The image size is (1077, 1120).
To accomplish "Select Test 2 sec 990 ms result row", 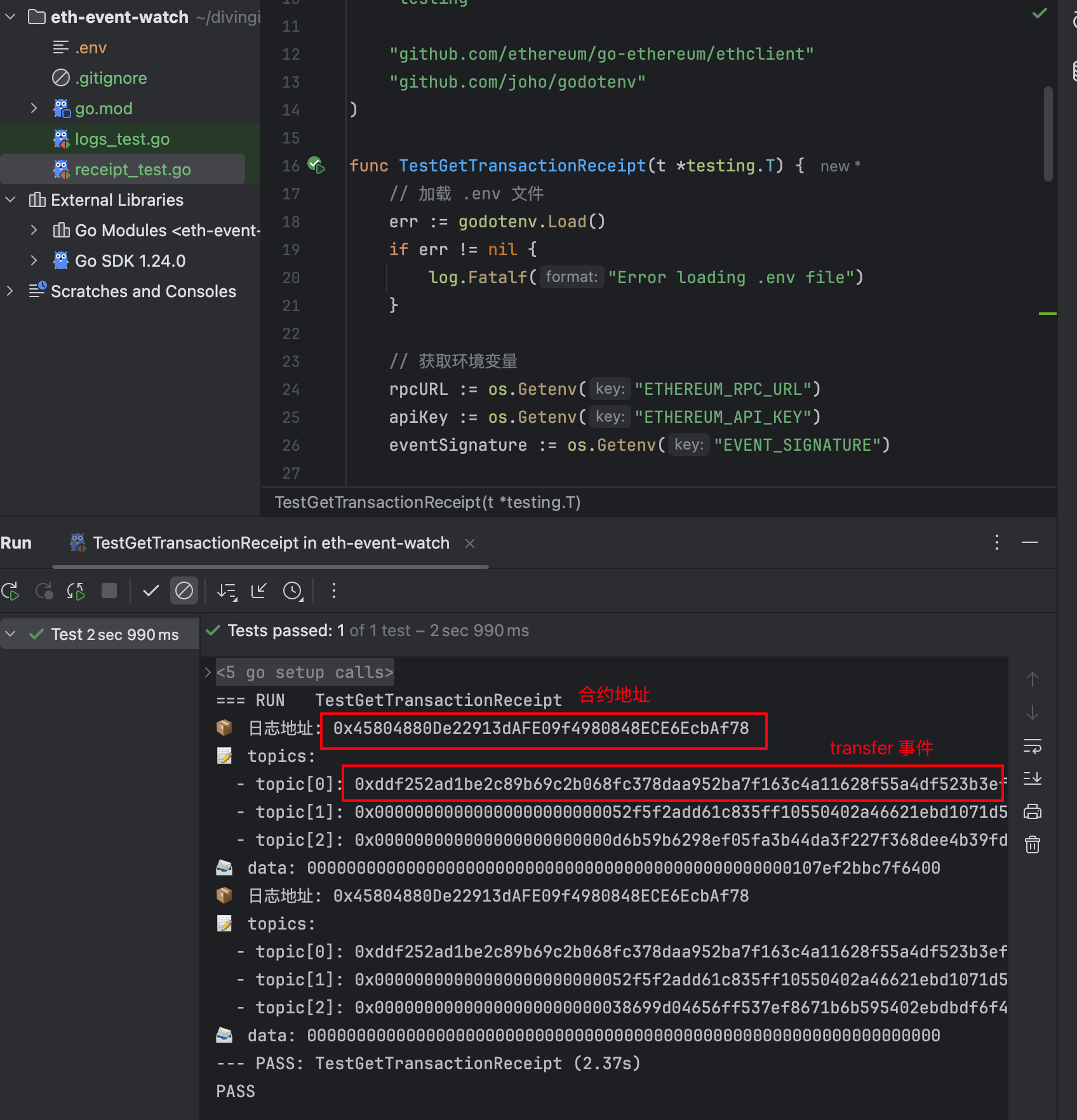I will [100, 634].
